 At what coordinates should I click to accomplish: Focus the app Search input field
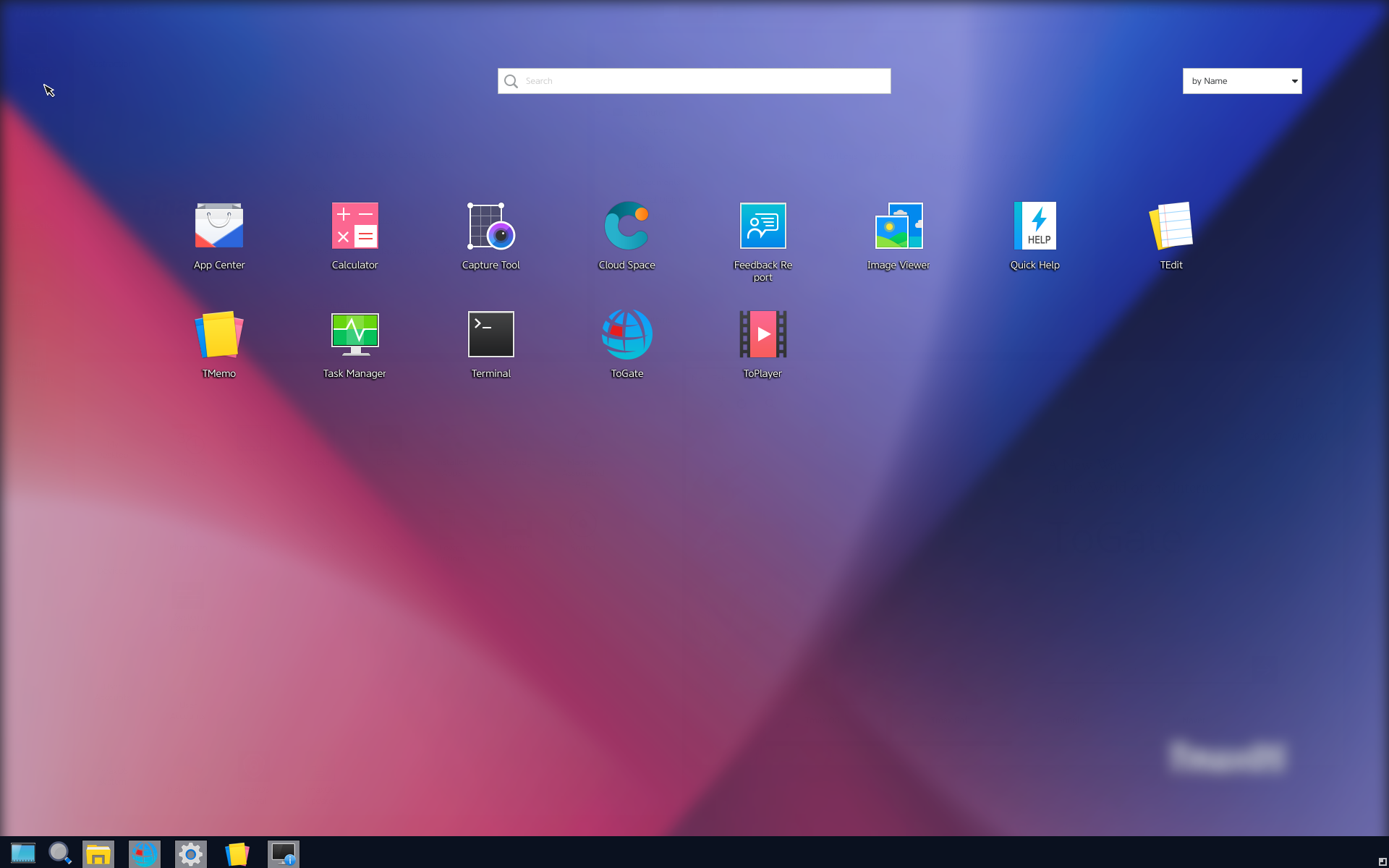(694, 81)
